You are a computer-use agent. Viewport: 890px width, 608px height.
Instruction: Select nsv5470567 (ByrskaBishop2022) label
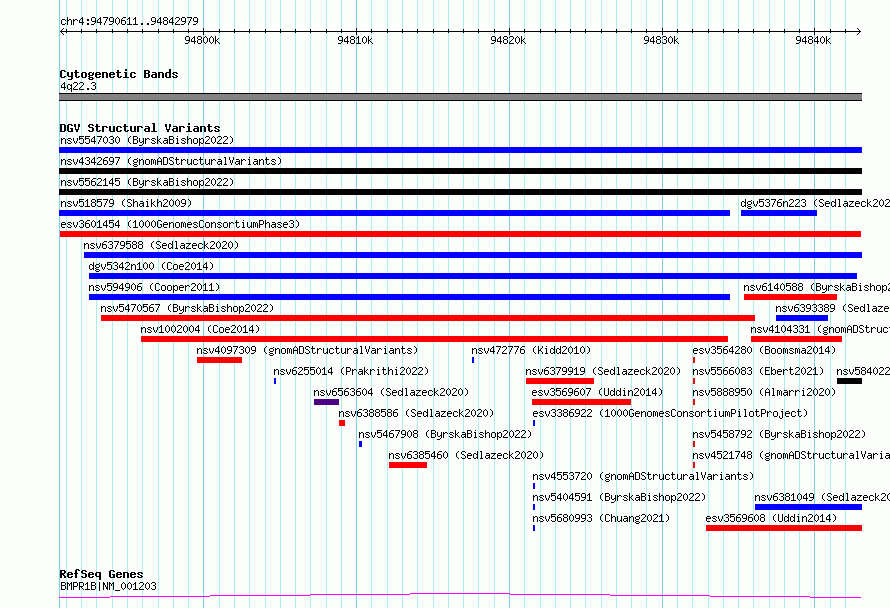click(187, 308)
